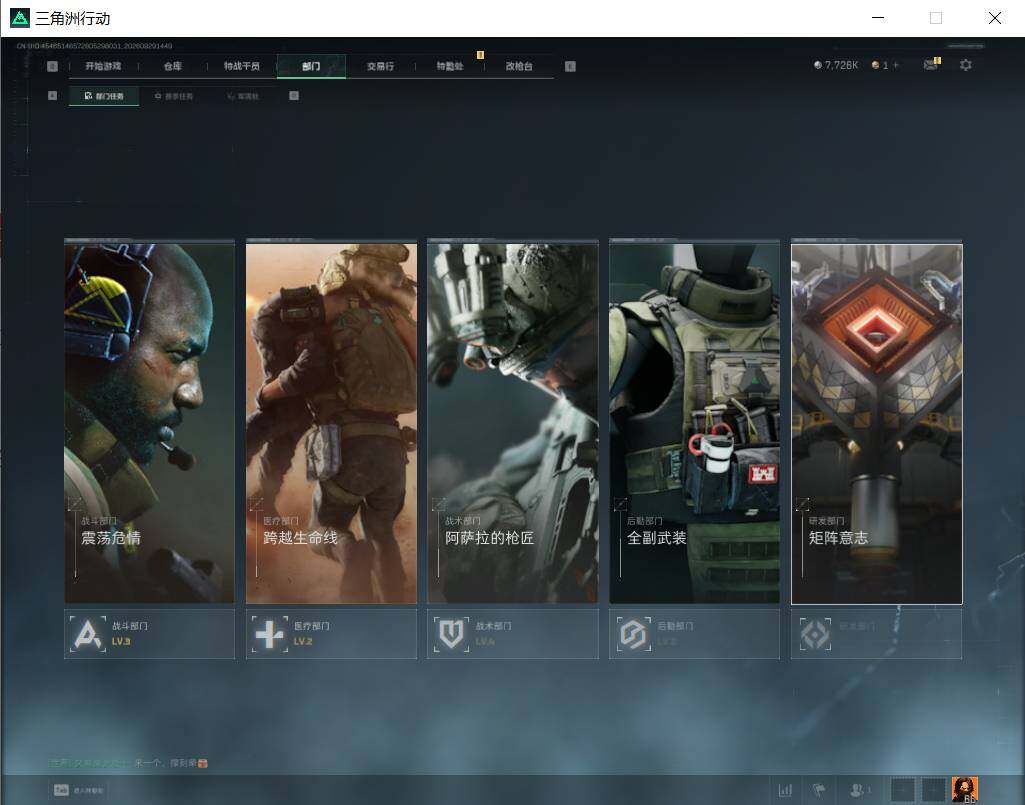Open the 矩阵意志 mission card
1025x805 pixels.
877,423
